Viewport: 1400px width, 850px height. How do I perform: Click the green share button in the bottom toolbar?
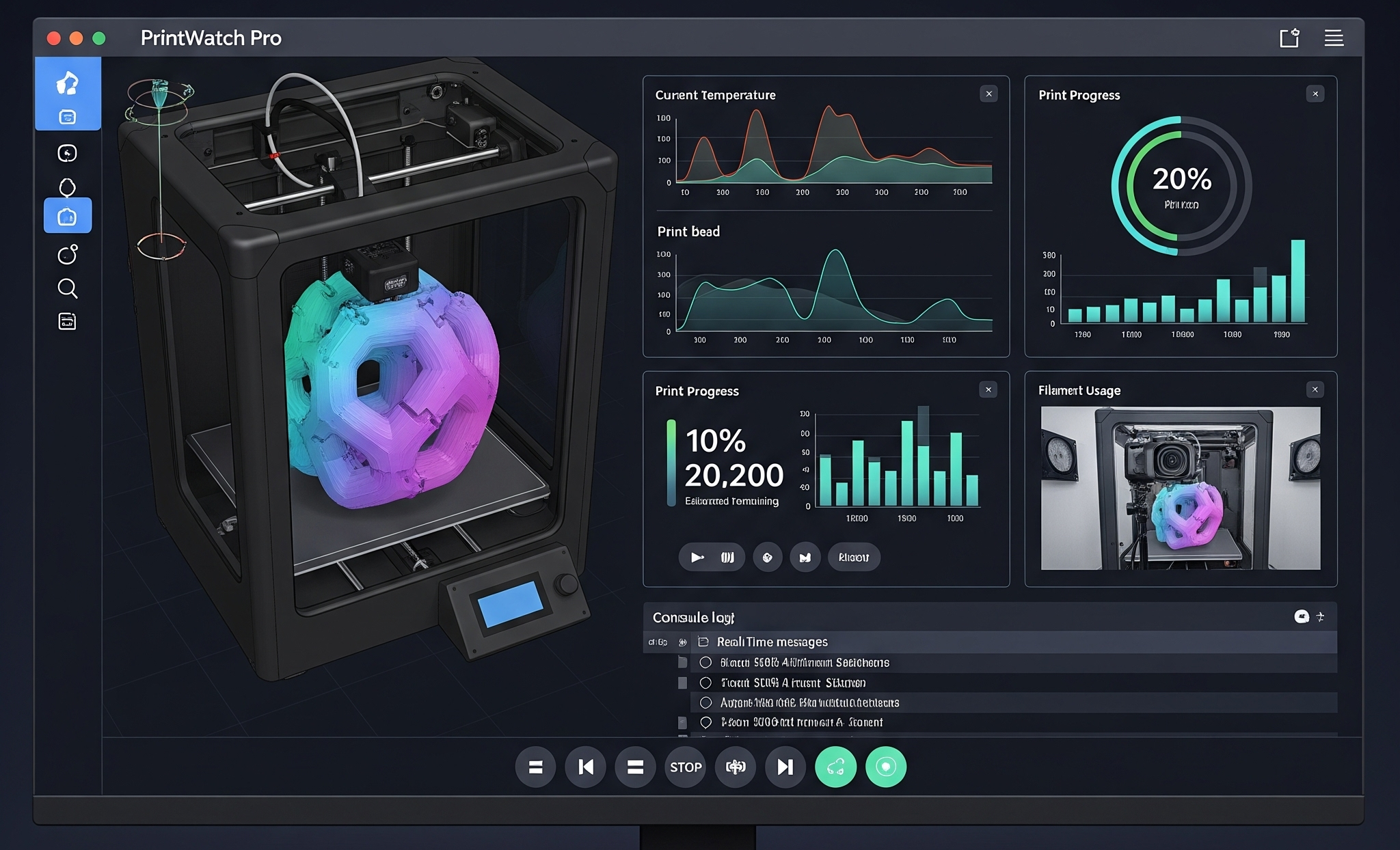tap(835, 767)
